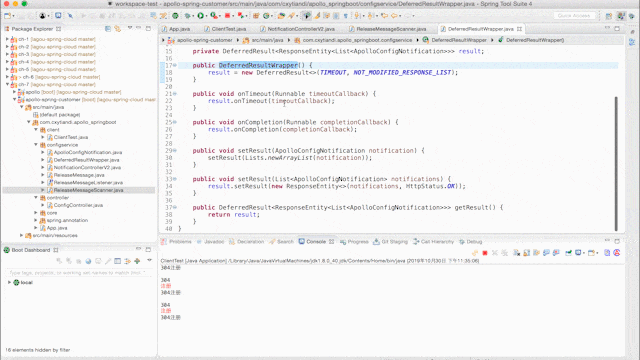Click the Clear Console icon
Screen dimensions: 640x360
(517, 253)
